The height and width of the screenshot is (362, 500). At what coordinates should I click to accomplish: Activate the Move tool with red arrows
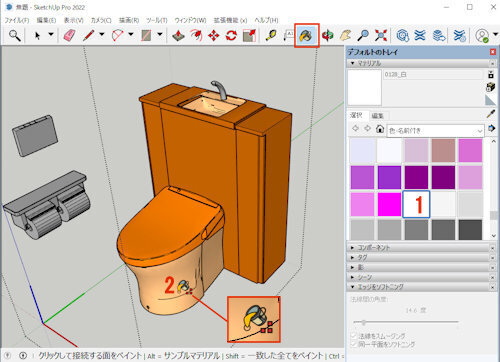point(214,35)
